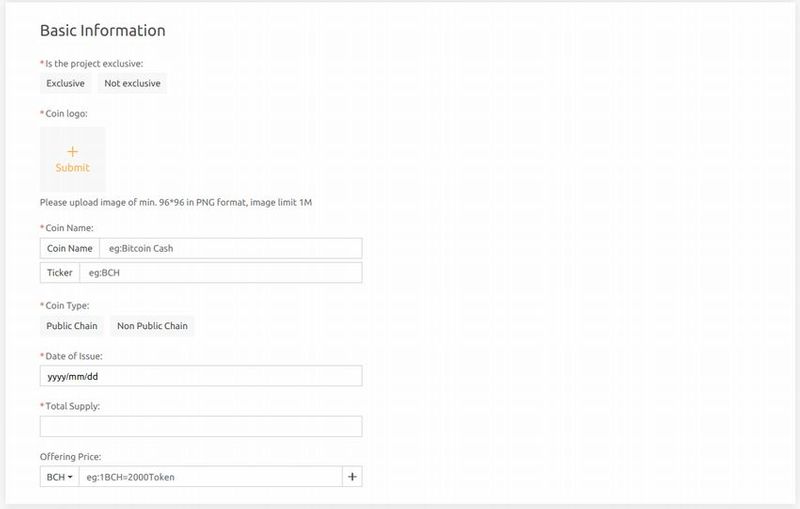Open the BCH currency dropdown
The width and height of the screenshot is (800, 509).
point(56,477)
